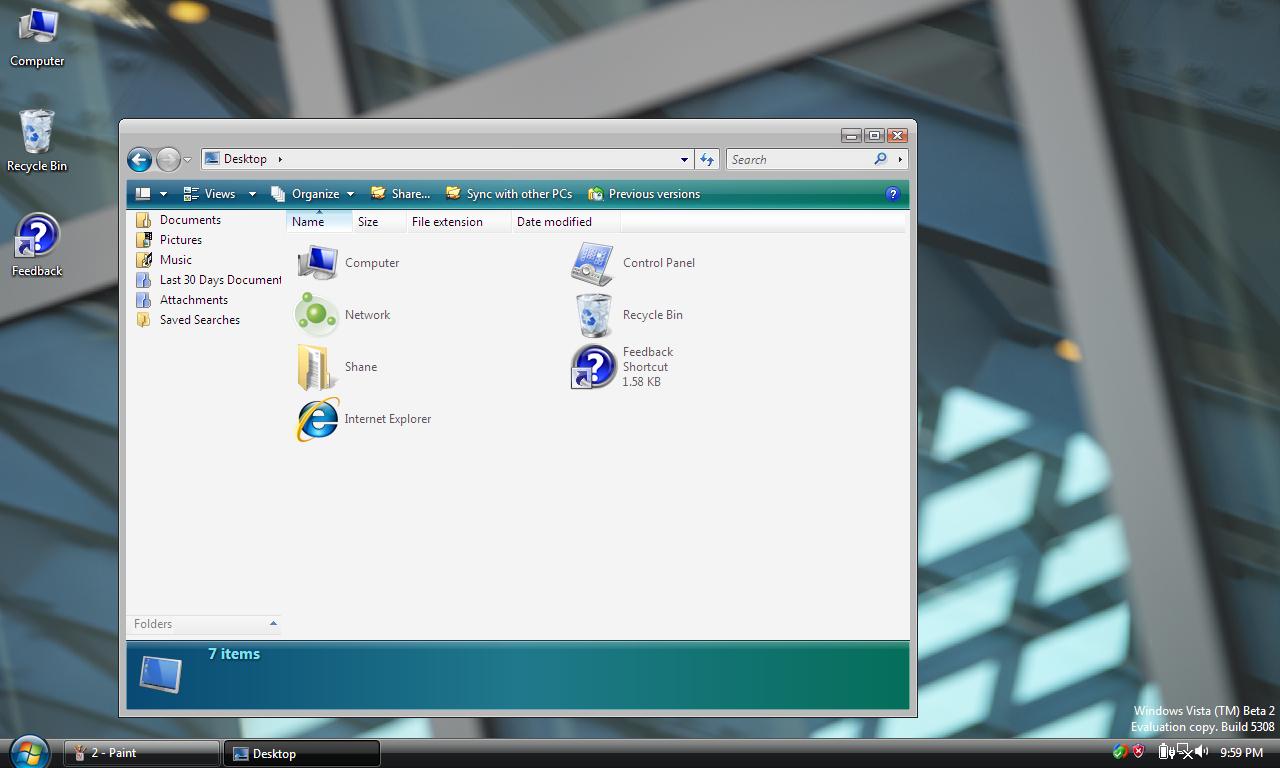
Task: Select the Computer icon in Explorer
Action: click(318, 263)
